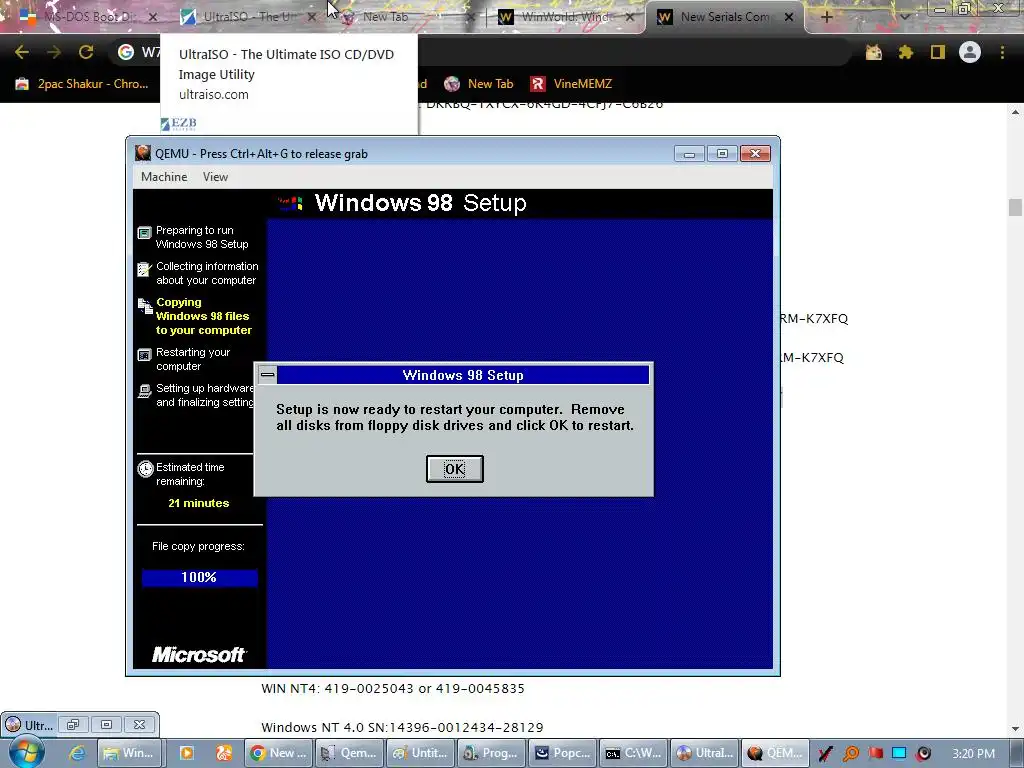Go forward in the browser
Screen dimensions: 1024x768
coord(54,52)
